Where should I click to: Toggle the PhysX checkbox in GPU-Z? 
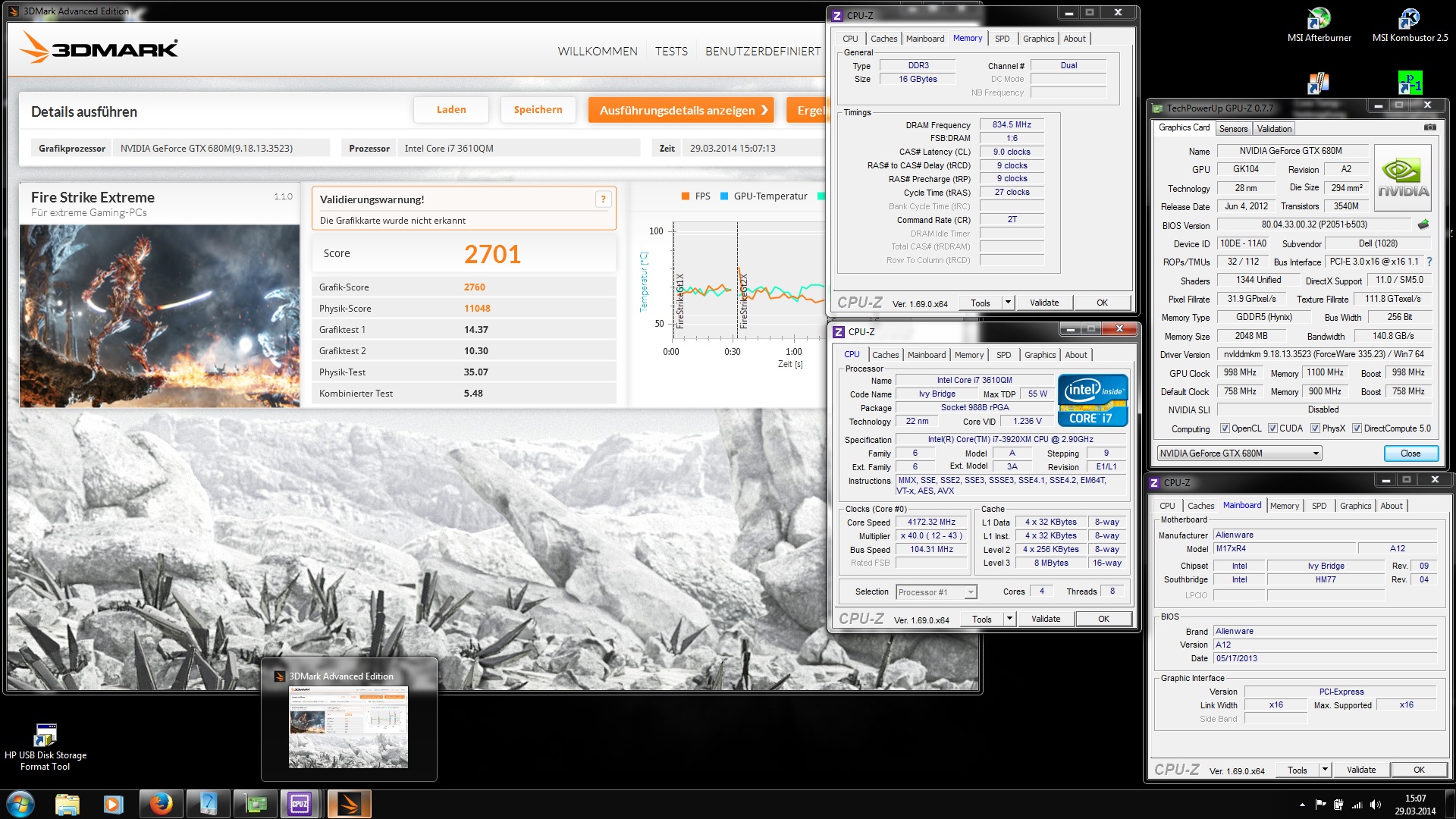pyautogui.click(x=1315, y=428)
